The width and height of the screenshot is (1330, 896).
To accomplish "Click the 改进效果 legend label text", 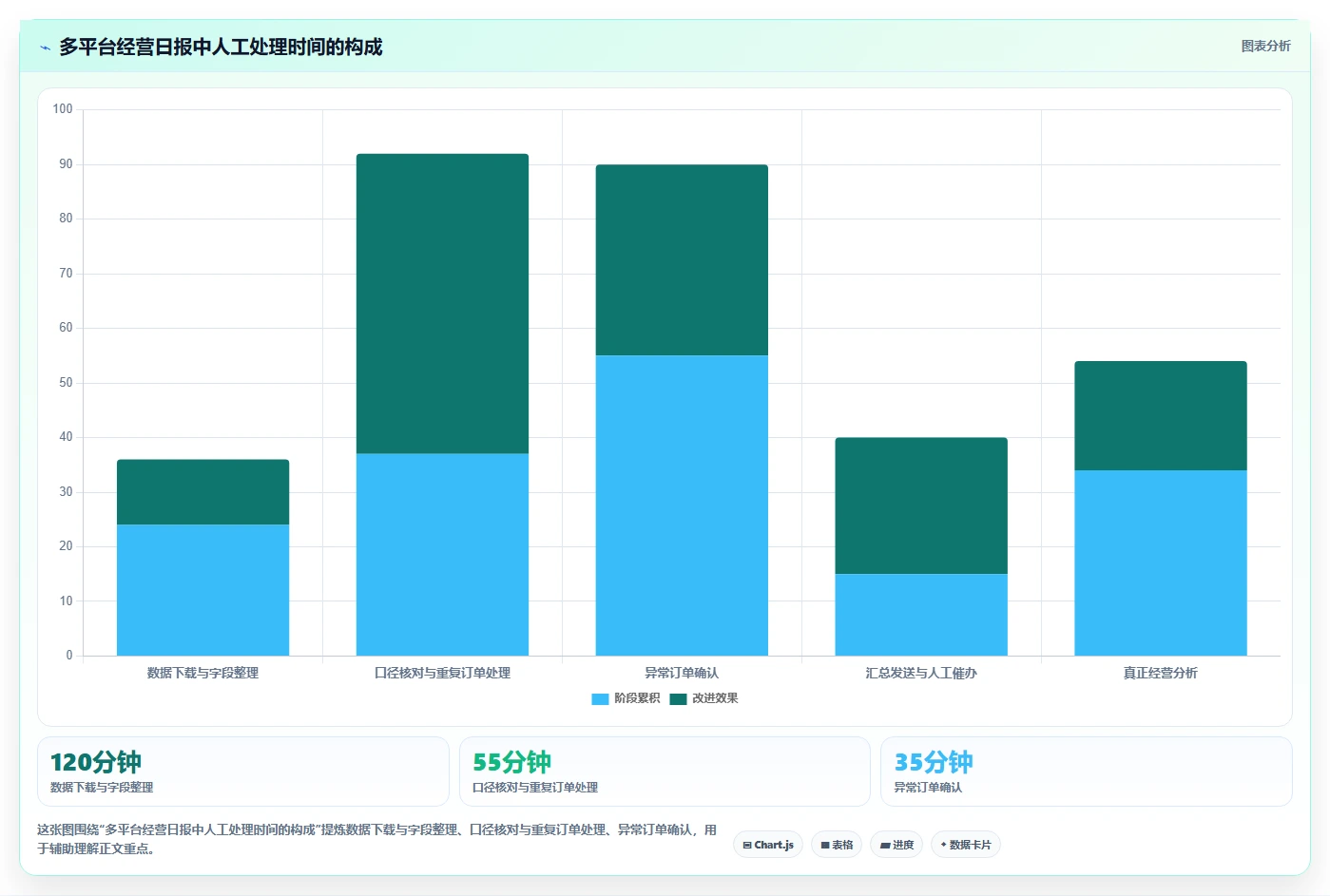I will click(x=715, y=698).
